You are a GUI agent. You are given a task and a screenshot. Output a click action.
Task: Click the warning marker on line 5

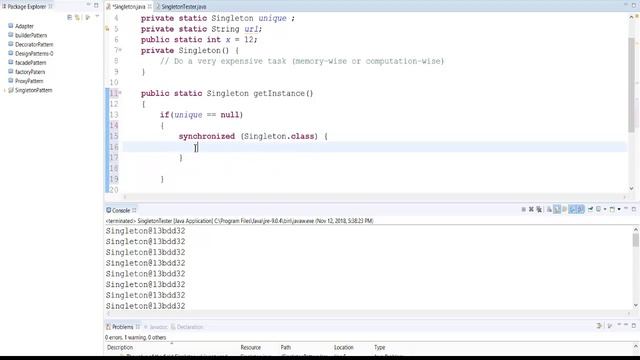click(107, 29)
